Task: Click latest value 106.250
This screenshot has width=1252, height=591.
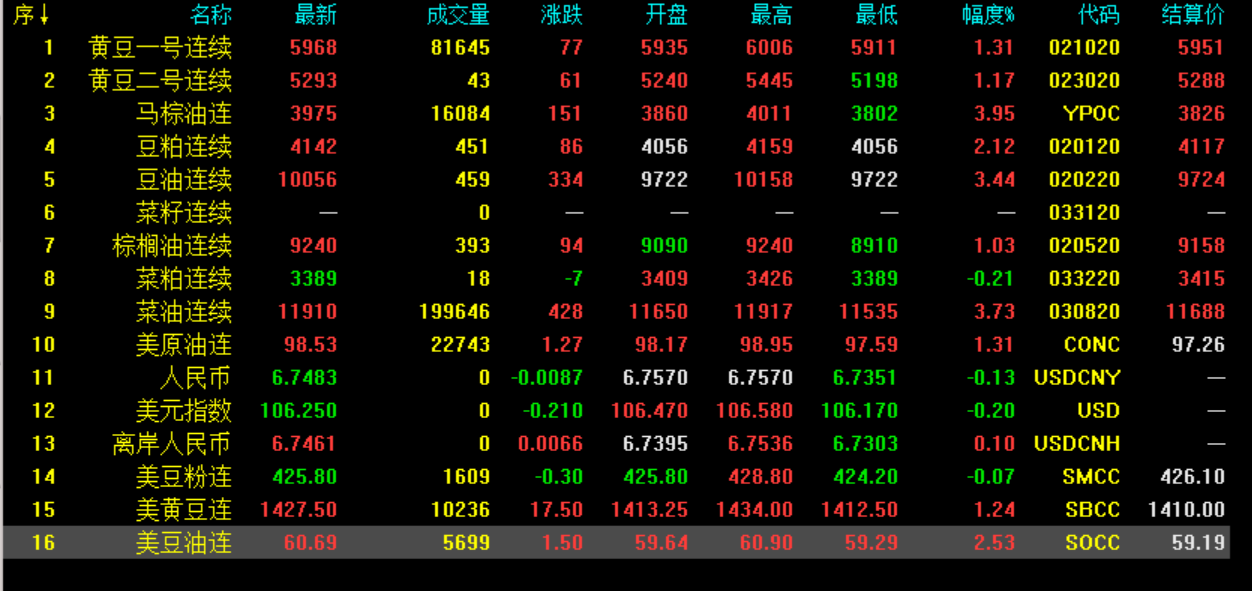Action: coord(299,410)
